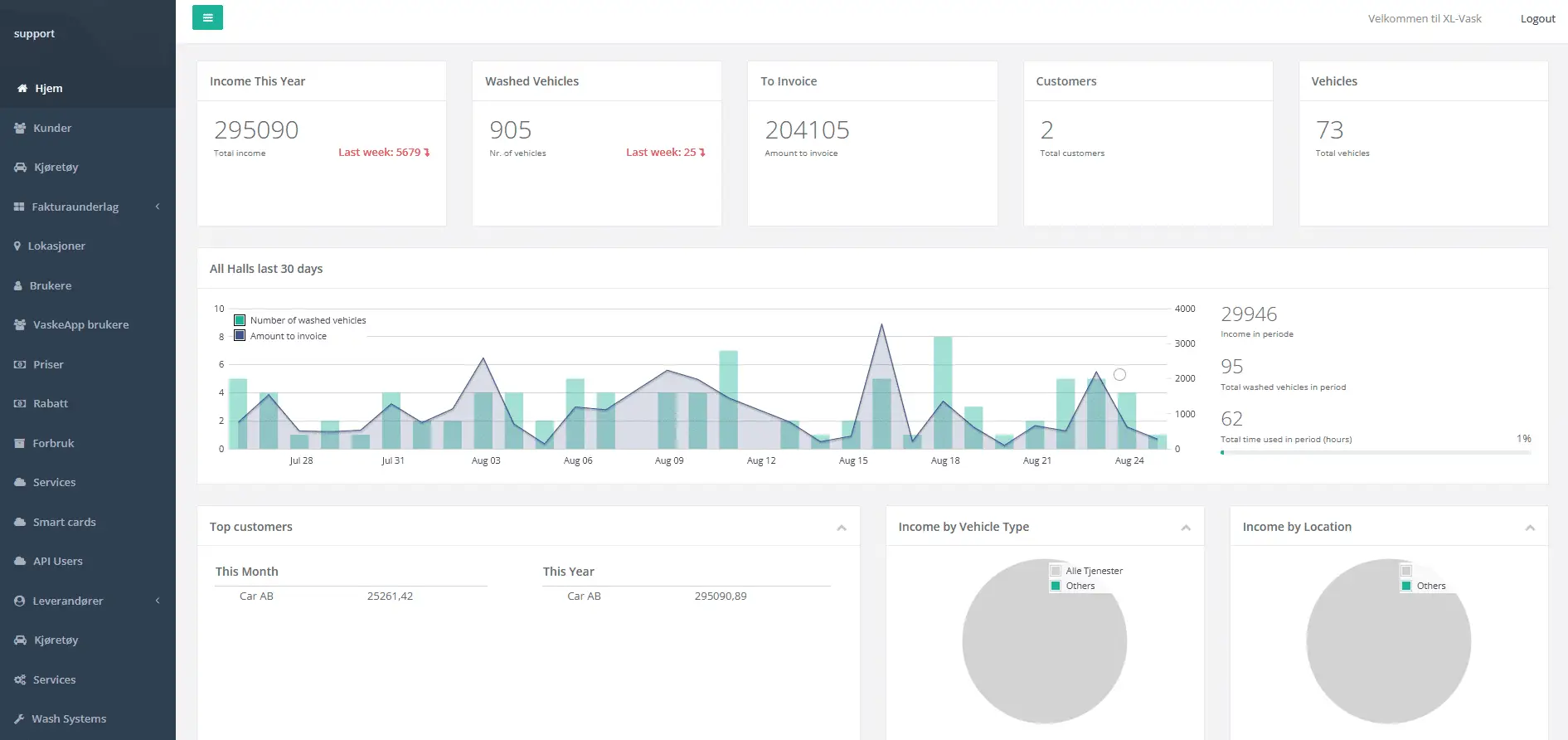Click the Logout link

pos(1537,18)
